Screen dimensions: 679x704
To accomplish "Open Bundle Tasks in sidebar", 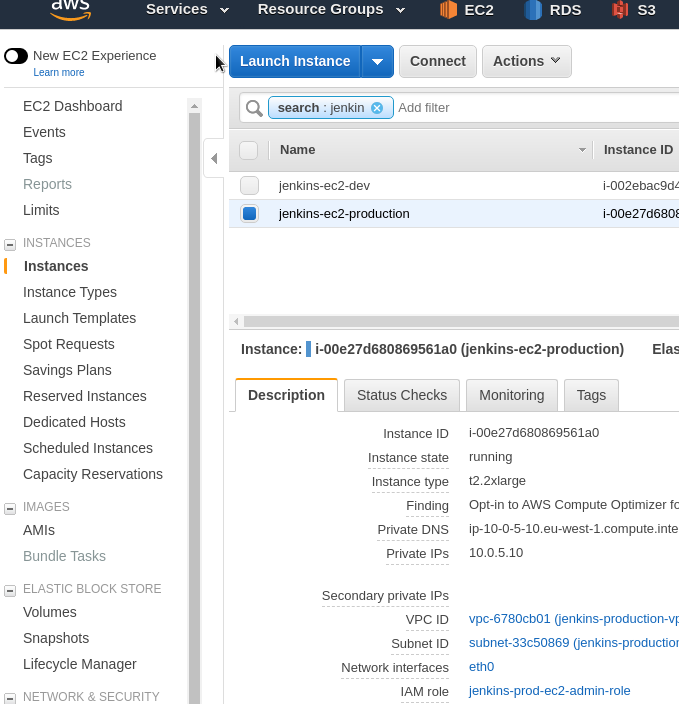I will coord(64,556).
